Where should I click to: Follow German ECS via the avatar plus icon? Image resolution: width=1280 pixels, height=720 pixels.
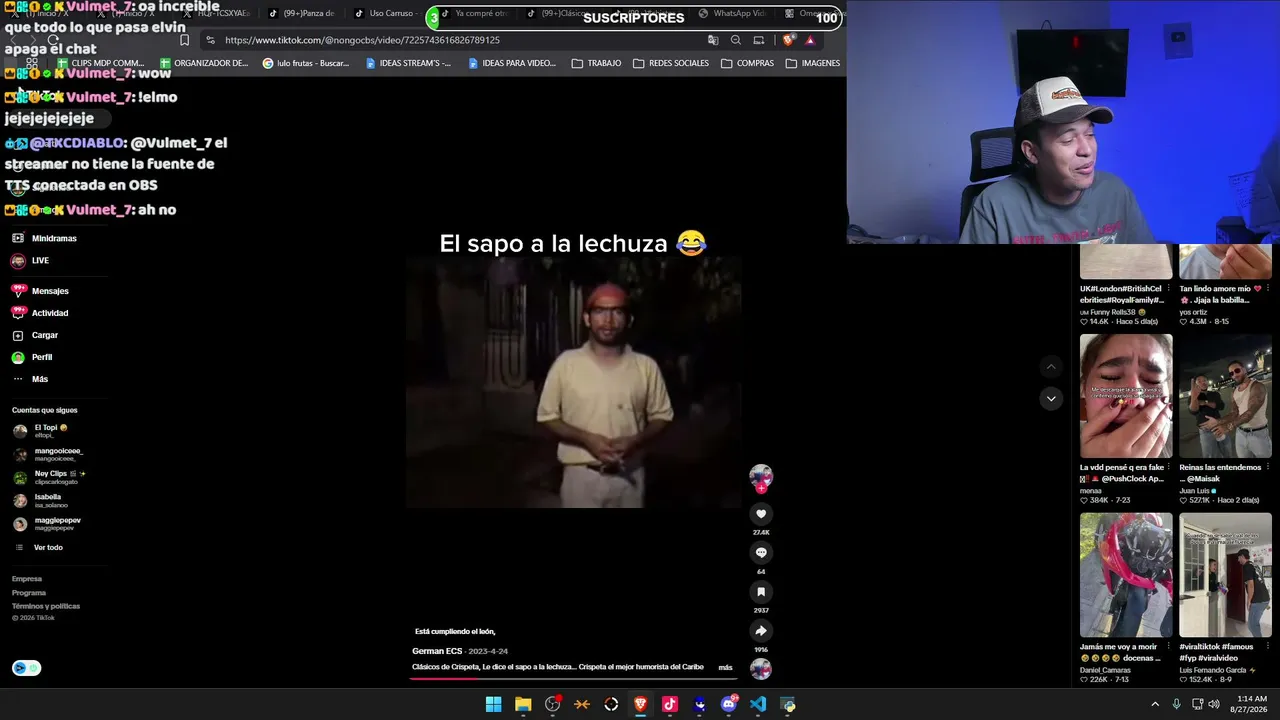pos(761,488)
